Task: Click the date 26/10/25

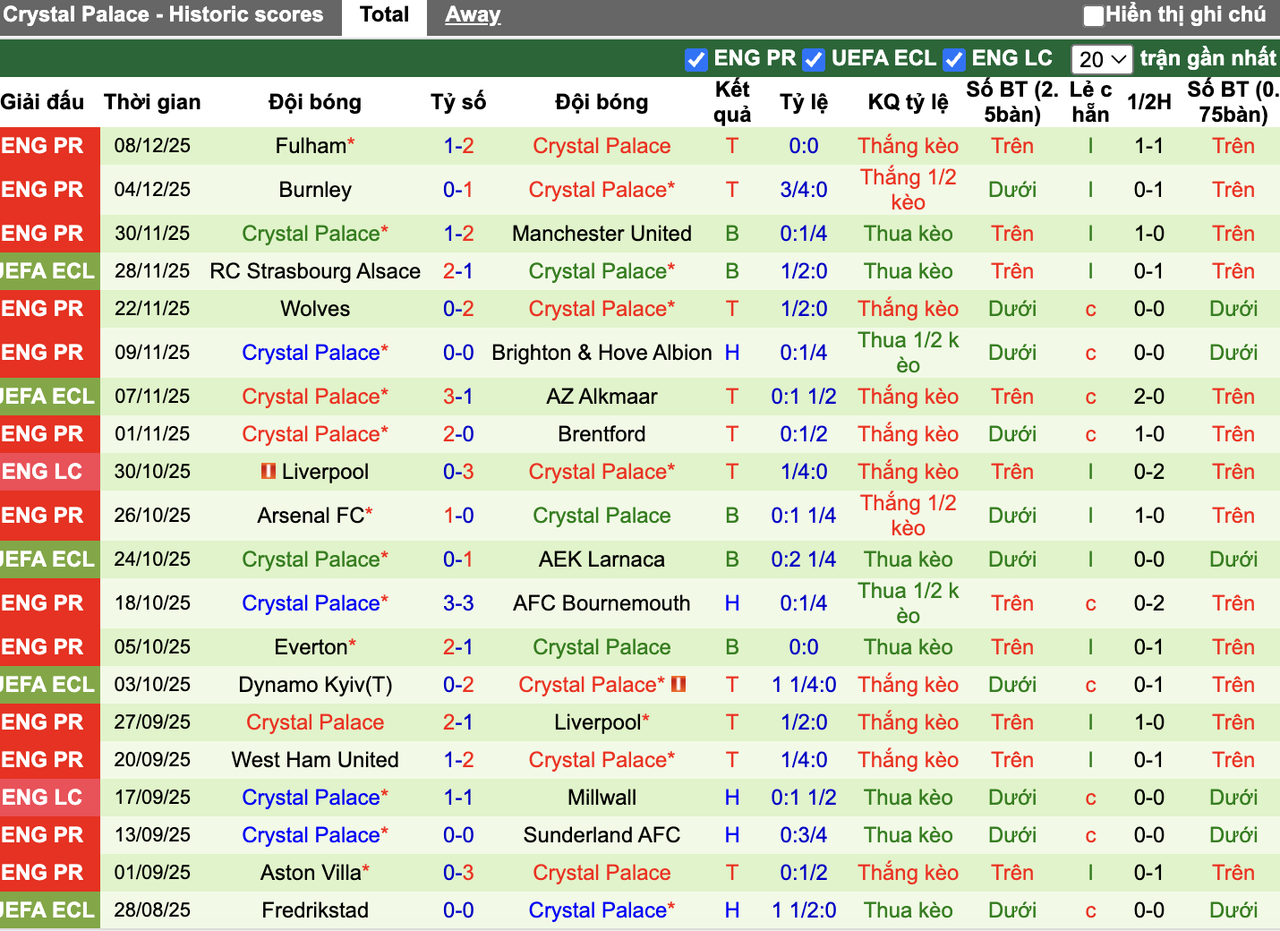Action: [x=152, y=516]
